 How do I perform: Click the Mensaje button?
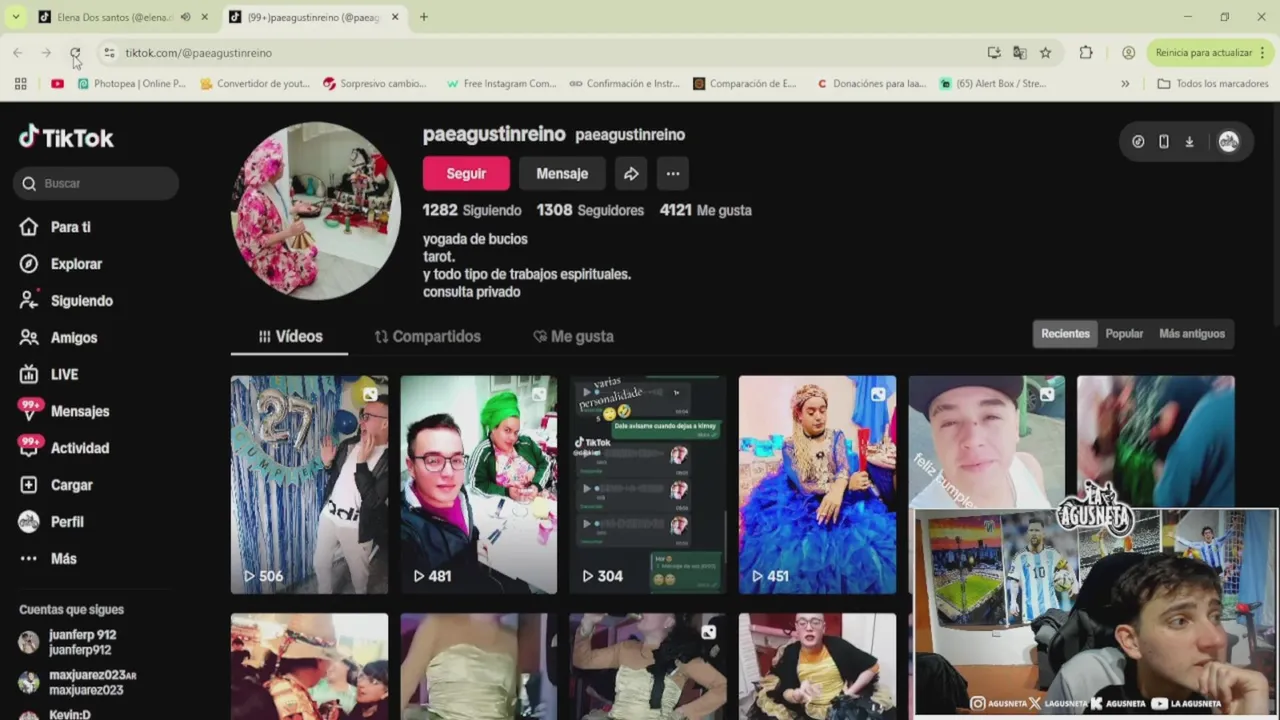[562, 173]
